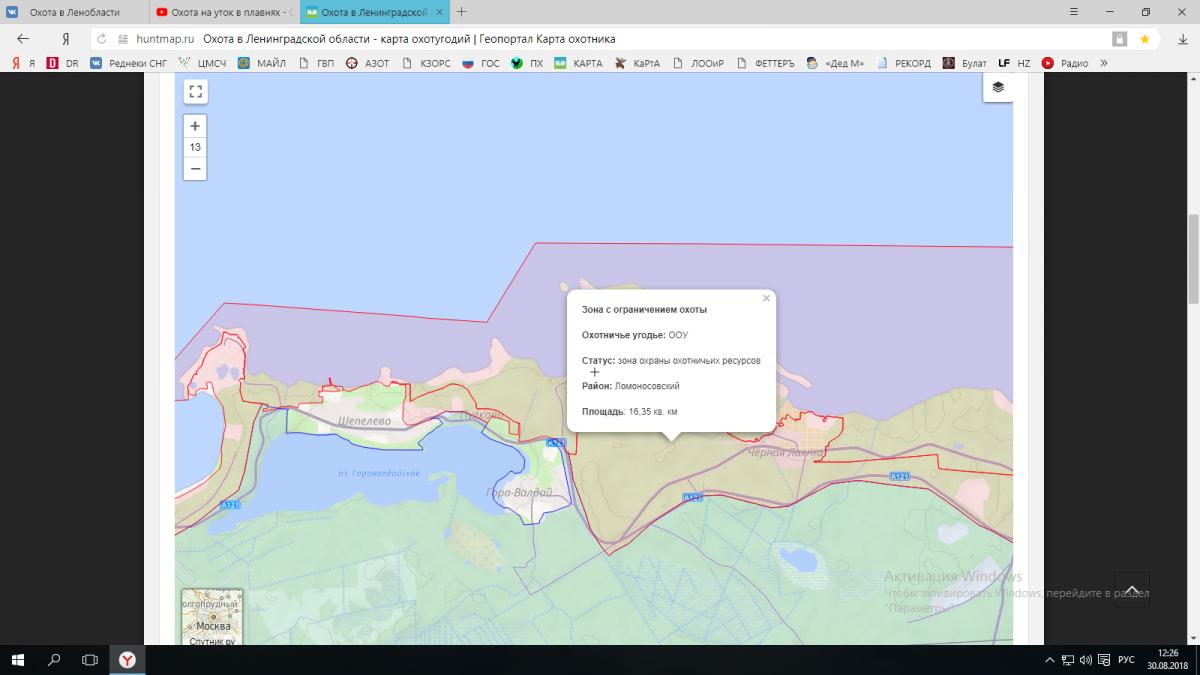Open a new browser tab

[461, 12]
